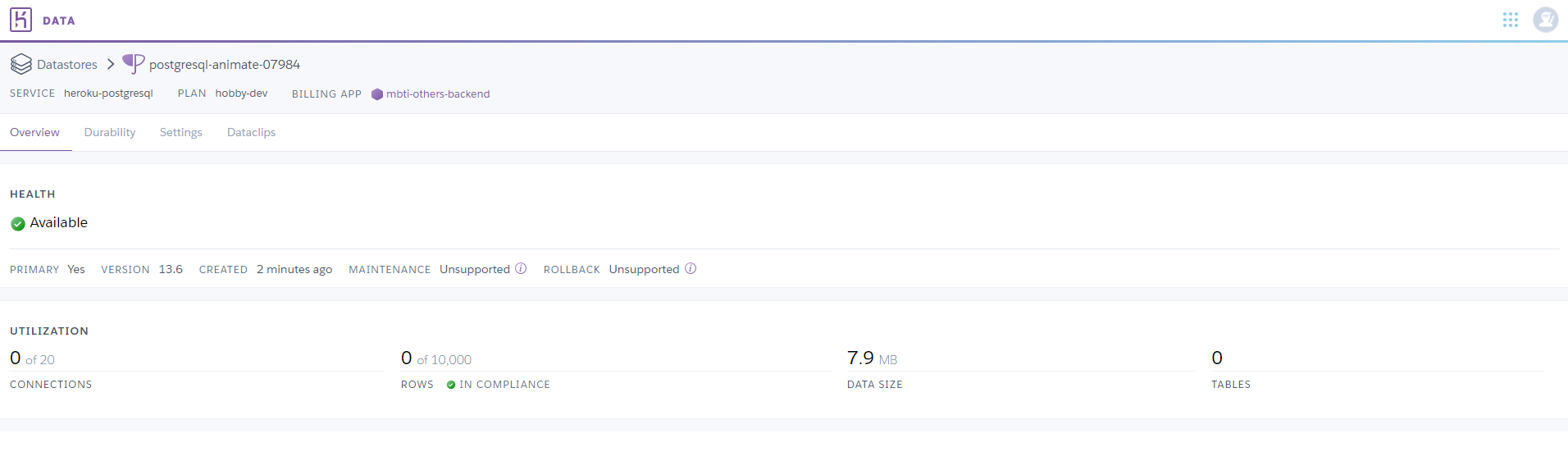
Task: Show info about Maintenance Unsupported
Action: click(x=521, y=268)
